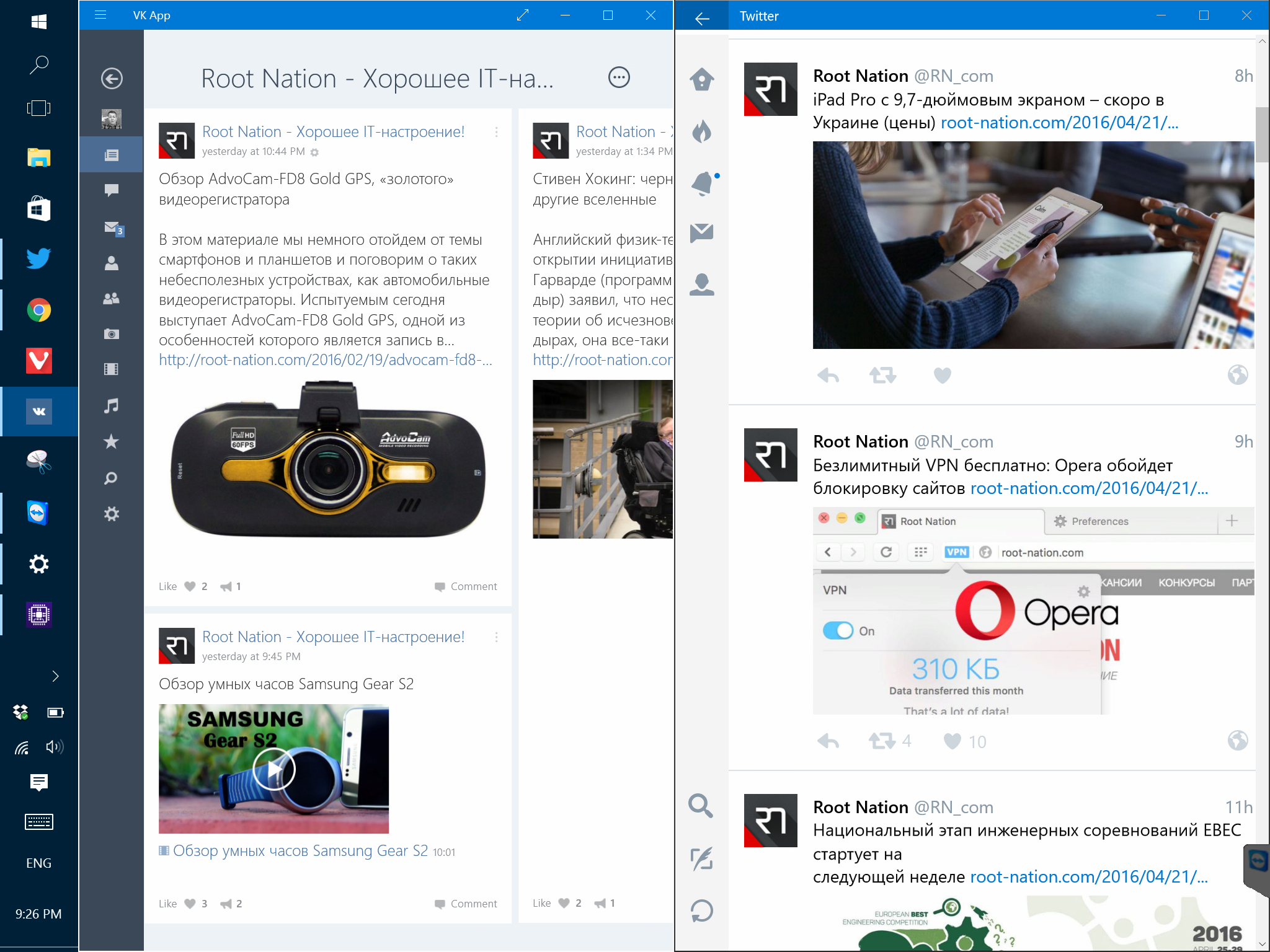Image resolution: width=1270 pixels, height=952 pixels.
Task: Go back in VK App sidebar
Action: (x=112, y=78)
